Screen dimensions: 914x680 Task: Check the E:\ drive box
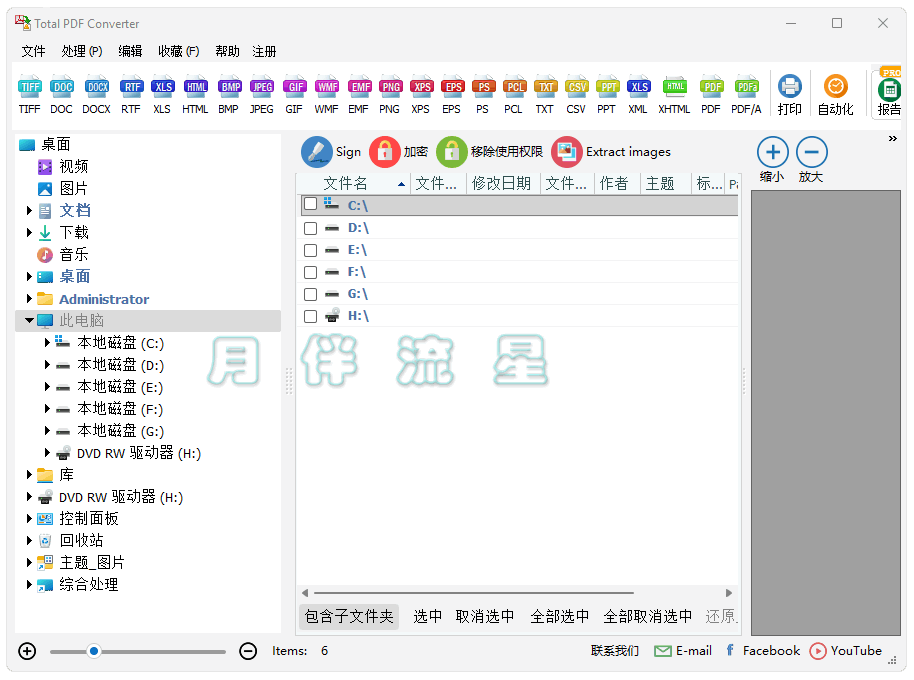point(311,251)
